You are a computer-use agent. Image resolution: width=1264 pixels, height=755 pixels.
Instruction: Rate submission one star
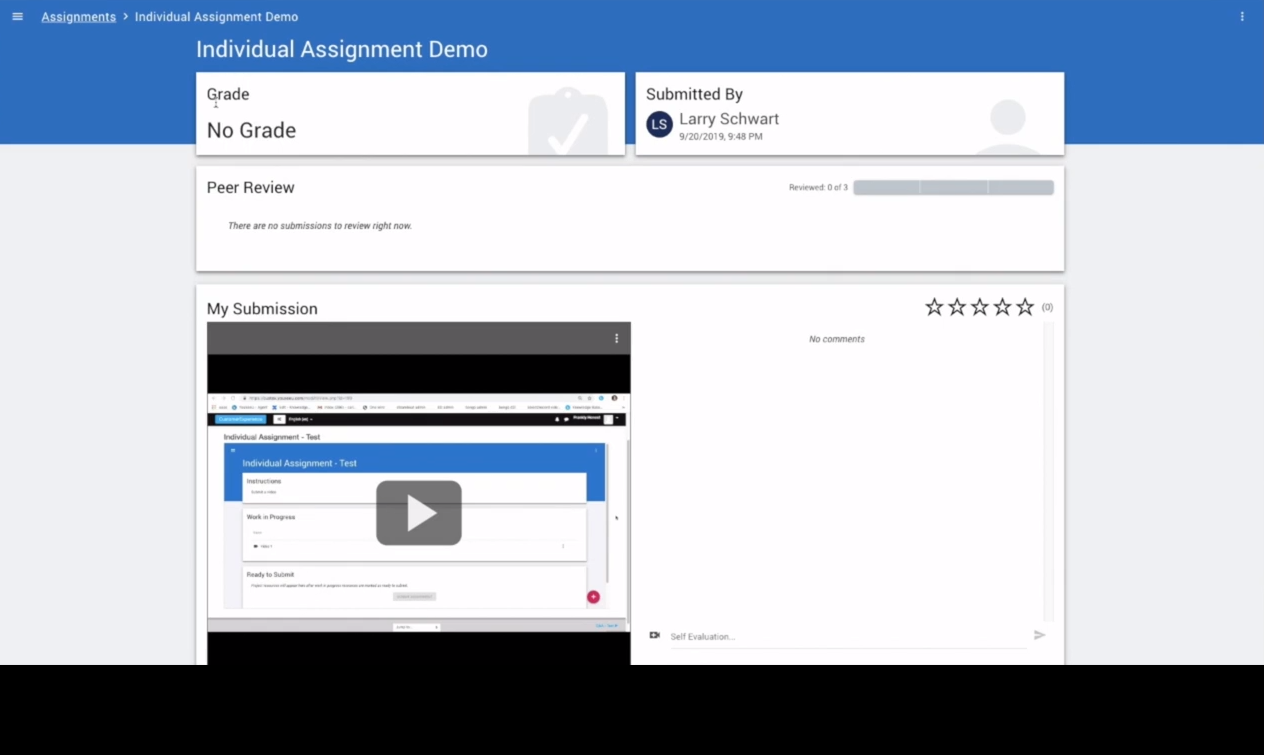point(934,307)
